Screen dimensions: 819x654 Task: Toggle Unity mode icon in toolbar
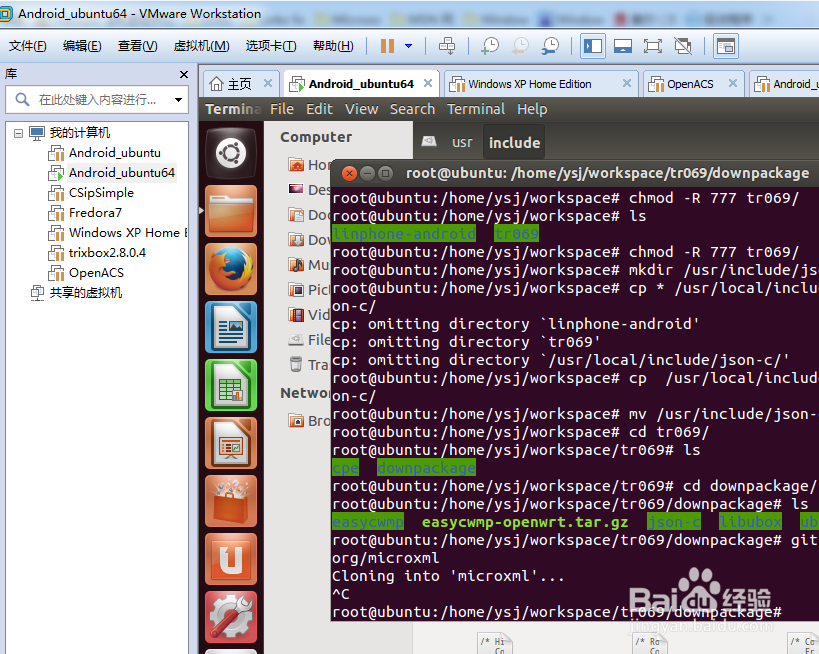[683, 46]
